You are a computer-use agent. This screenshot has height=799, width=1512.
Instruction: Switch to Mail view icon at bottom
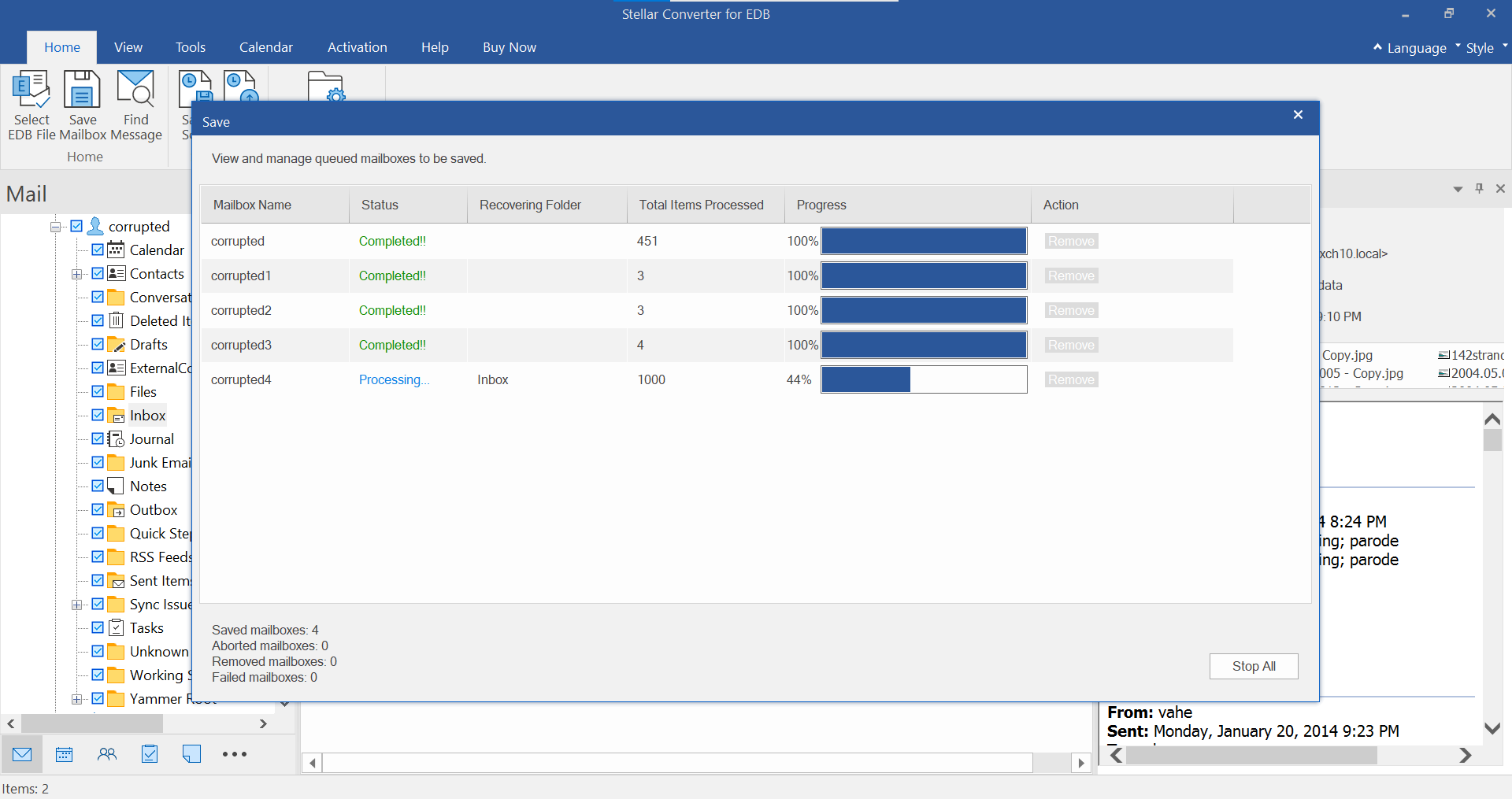[x=22, y=754]
